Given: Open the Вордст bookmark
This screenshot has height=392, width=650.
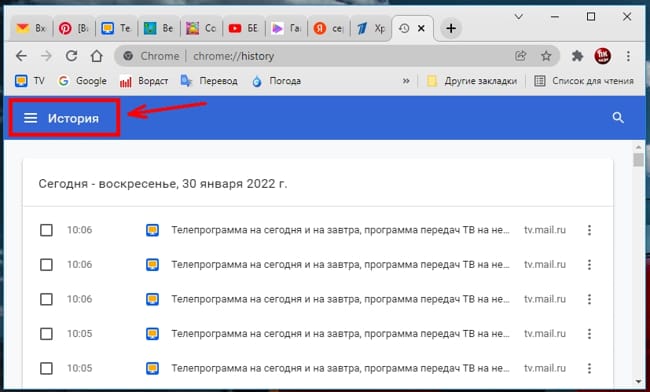Looking at the screenshot, I should click(143, 81).
